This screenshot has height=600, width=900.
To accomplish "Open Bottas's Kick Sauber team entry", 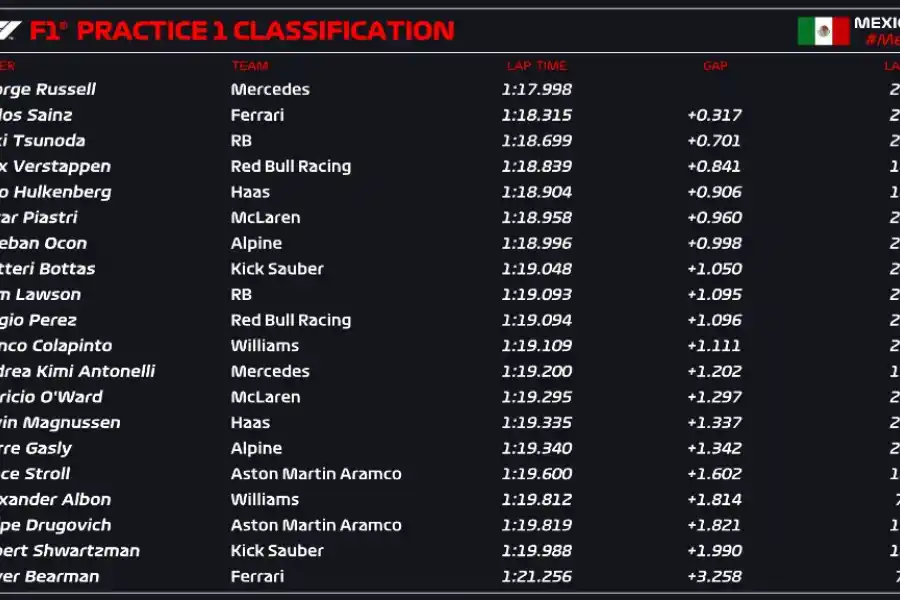I will tap(277, 268).
